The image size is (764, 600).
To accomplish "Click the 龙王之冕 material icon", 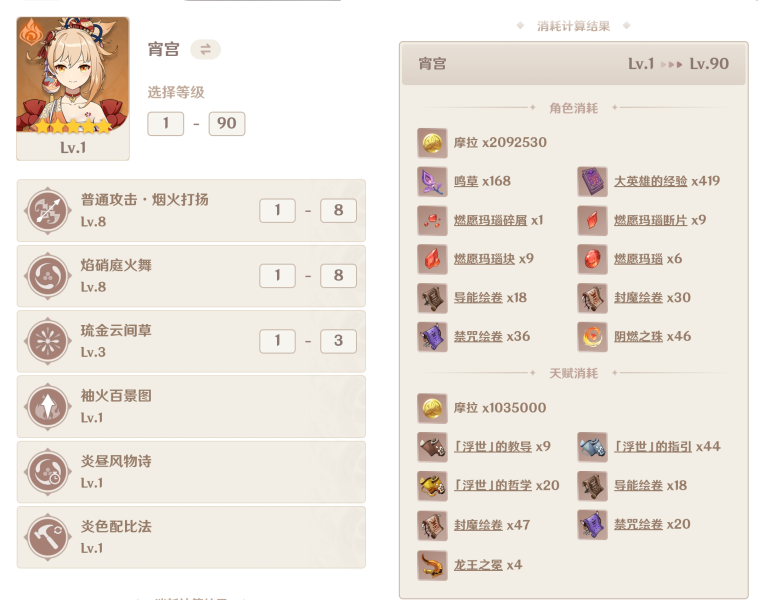I will pos(432,565).
